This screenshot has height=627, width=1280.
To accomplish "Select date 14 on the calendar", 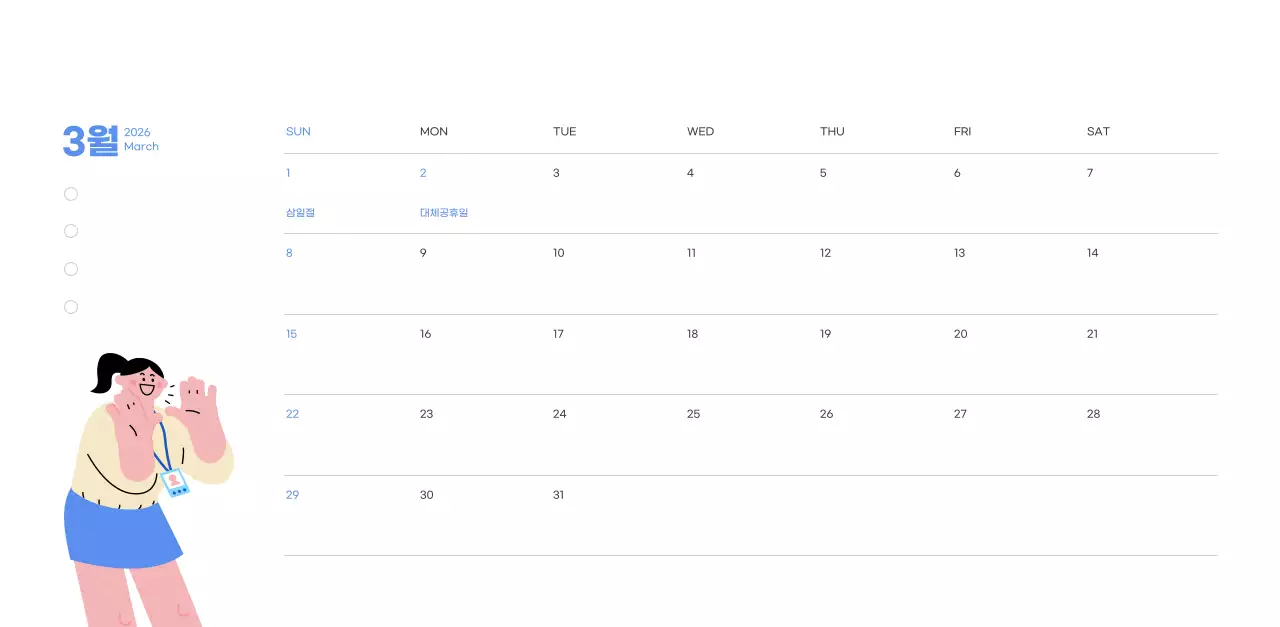I will [1092, 253].
